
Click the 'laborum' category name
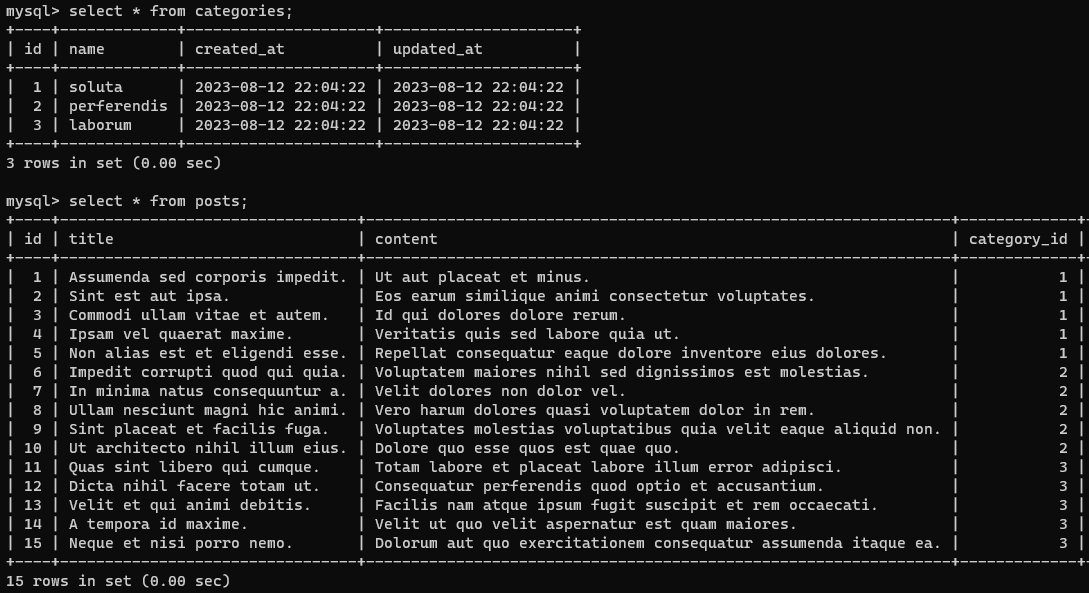(x=100, y=125)
